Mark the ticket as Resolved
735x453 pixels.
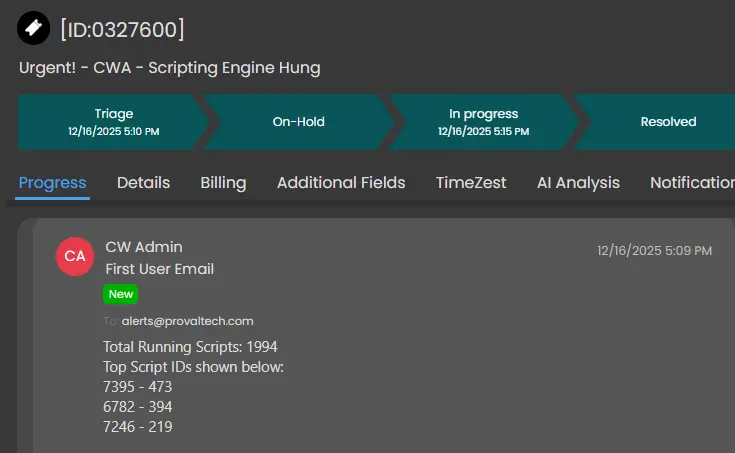coord(667,122)
